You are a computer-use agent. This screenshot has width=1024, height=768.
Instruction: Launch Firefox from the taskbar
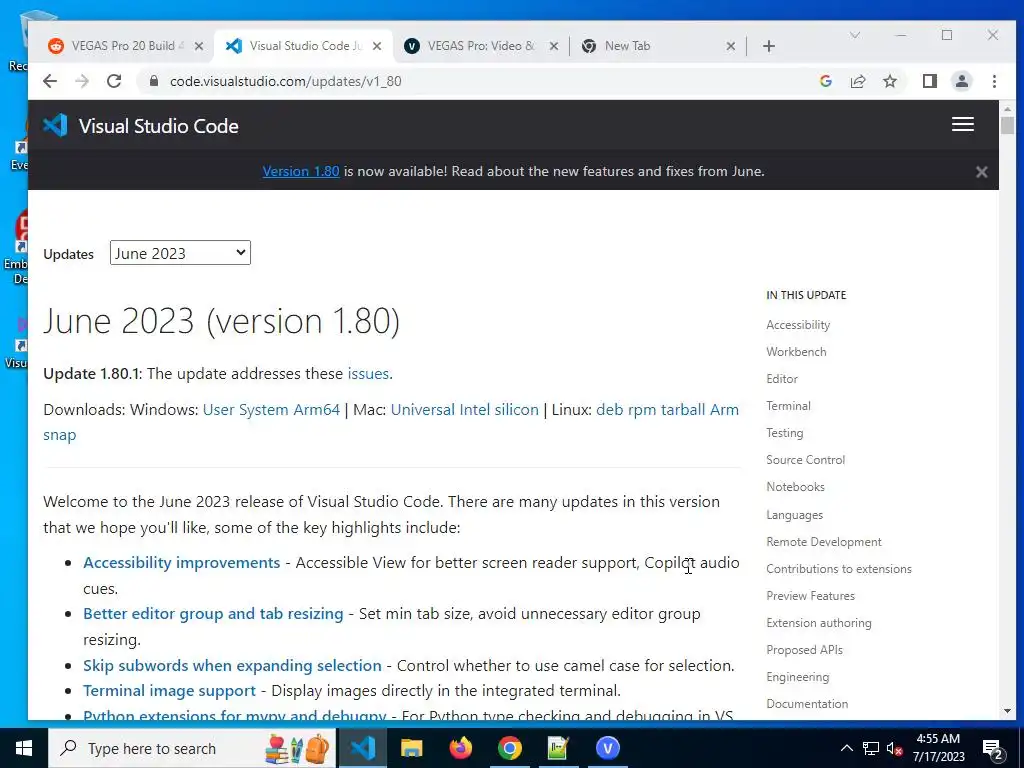(x=460, y=748)
